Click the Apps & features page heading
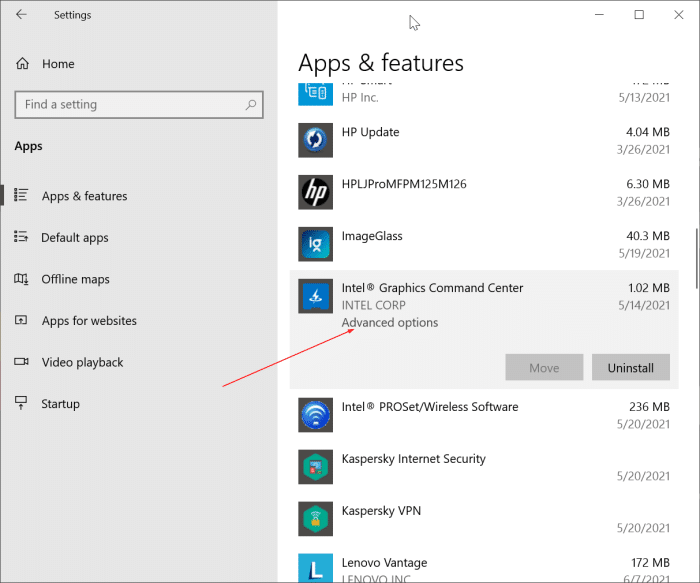 coord(381,63)
